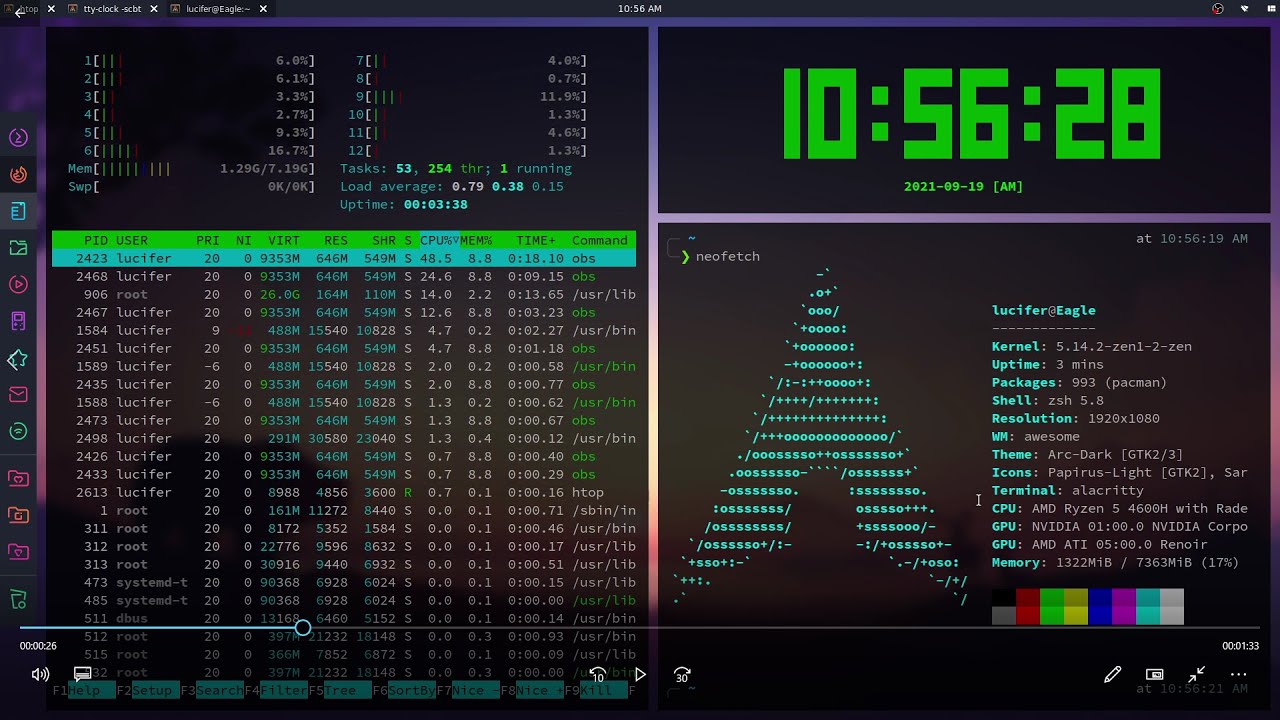Click the top bar 10:56 AM clock
This screenshot has height=720, width=1280.
click(640, 9)
